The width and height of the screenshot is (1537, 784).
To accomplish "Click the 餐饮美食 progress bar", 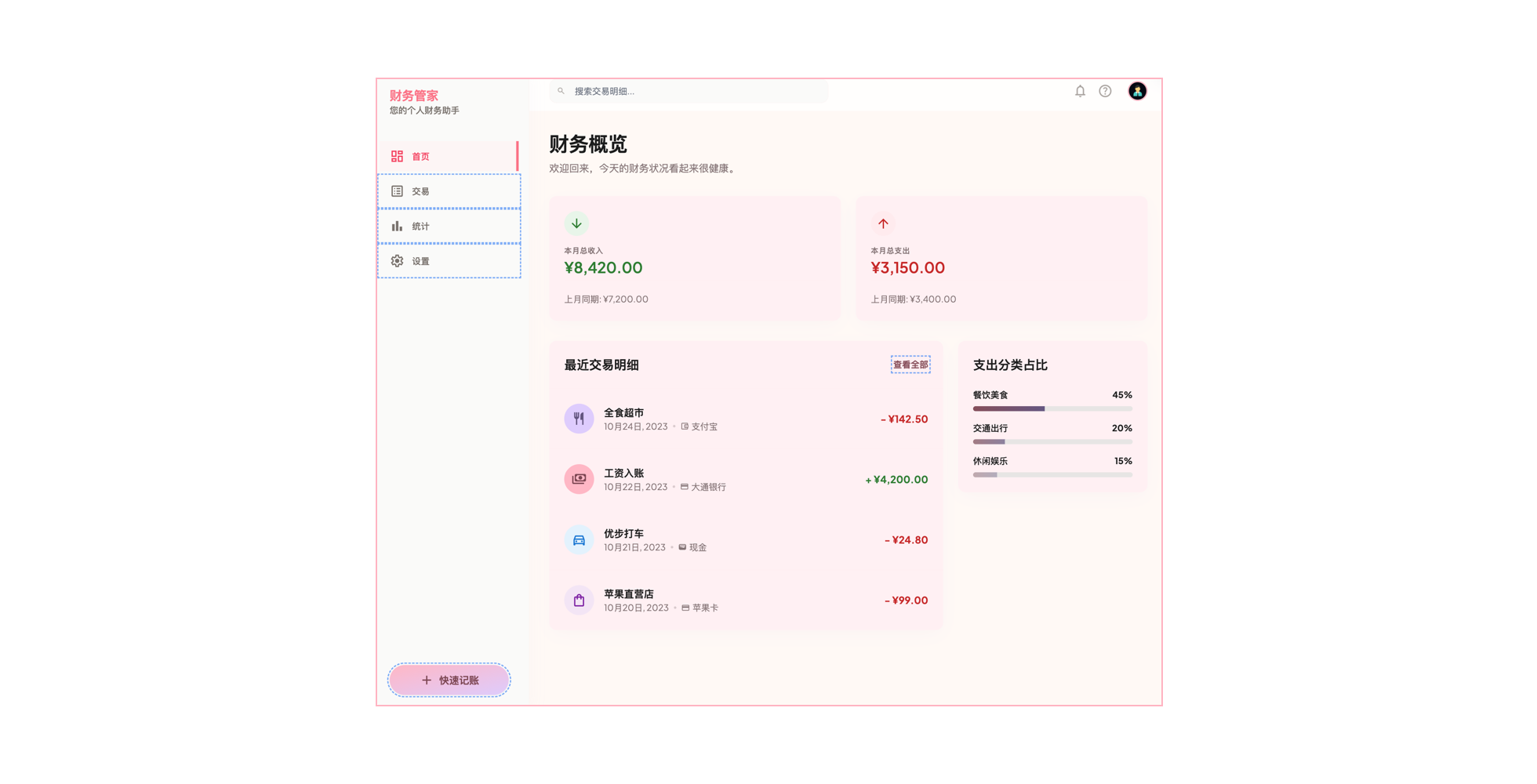I will tap(1052, 408).
